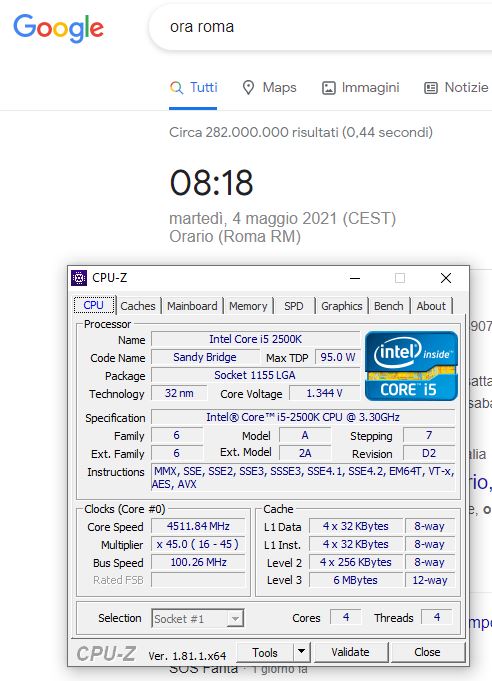Click the Multiplier value 'x 45.0 ( 16 - 45 )'

click(x=198, y=544)
